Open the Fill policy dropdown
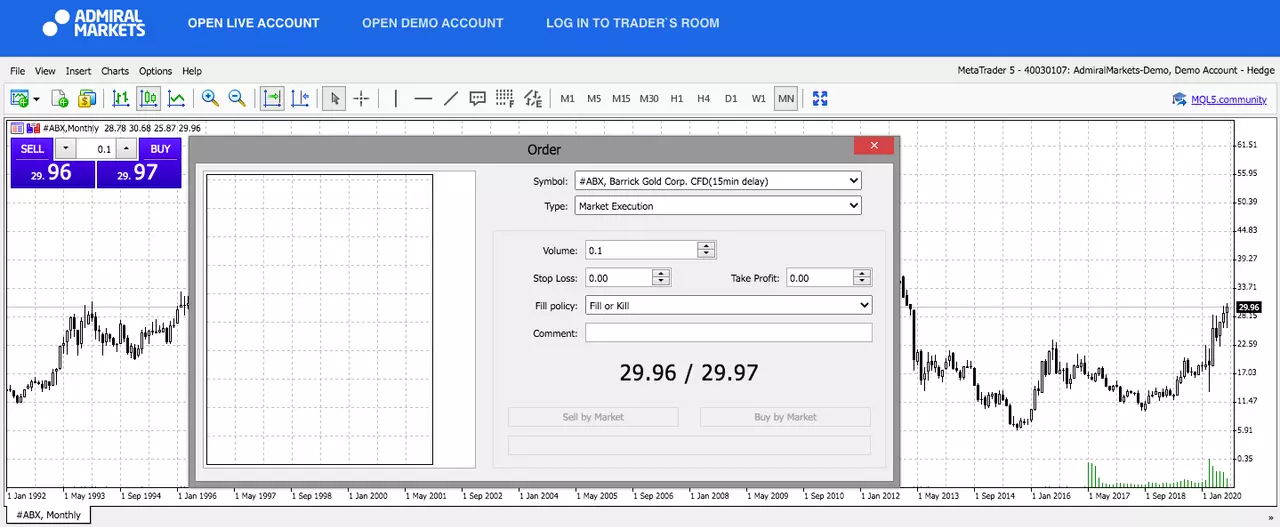The height and width of the screenshot is (527, 1280). (729, 305)
